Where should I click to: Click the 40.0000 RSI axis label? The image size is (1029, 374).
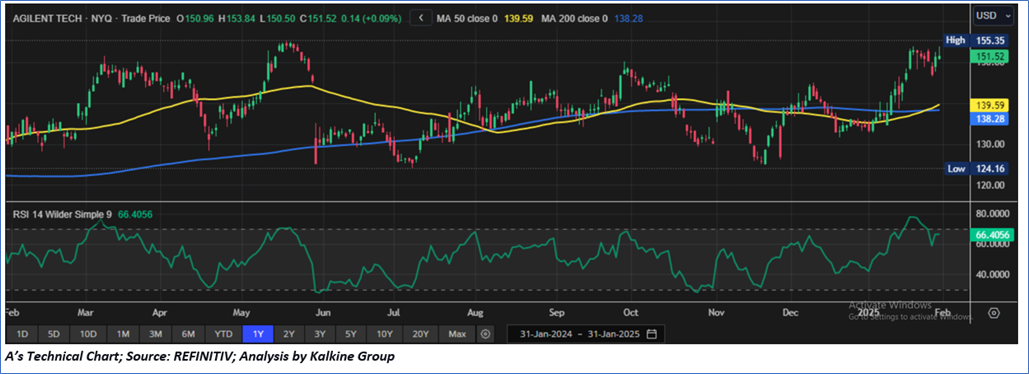point(992,274)
